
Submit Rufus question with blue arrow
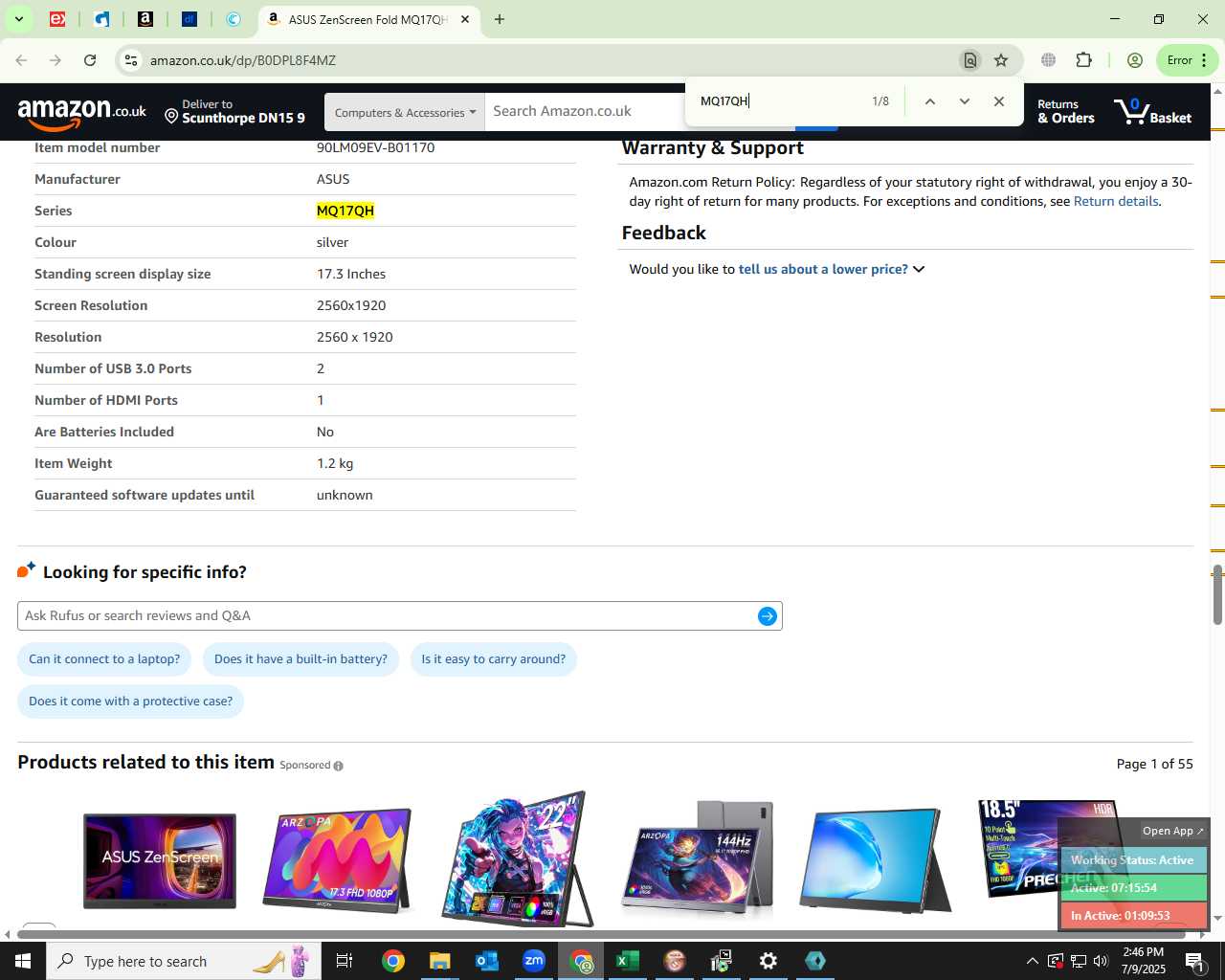767,616
